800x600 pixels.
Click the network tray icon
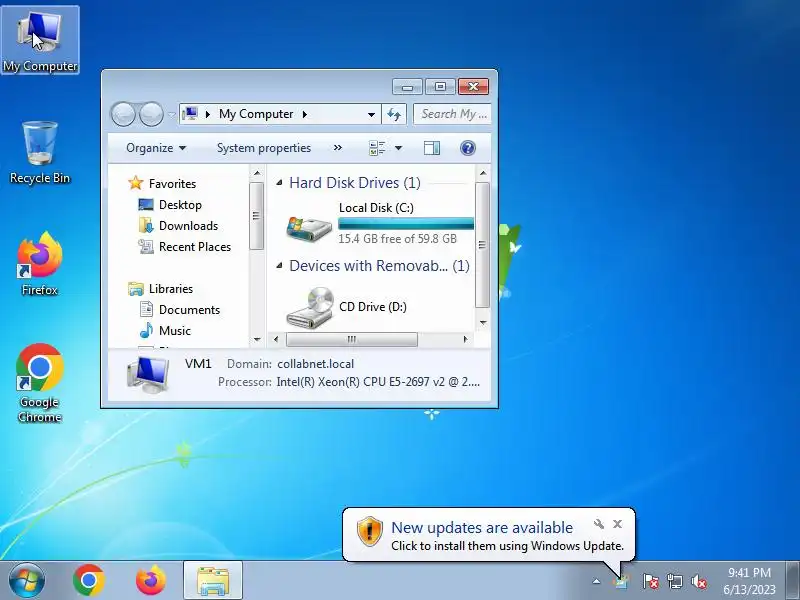point(674,581)
